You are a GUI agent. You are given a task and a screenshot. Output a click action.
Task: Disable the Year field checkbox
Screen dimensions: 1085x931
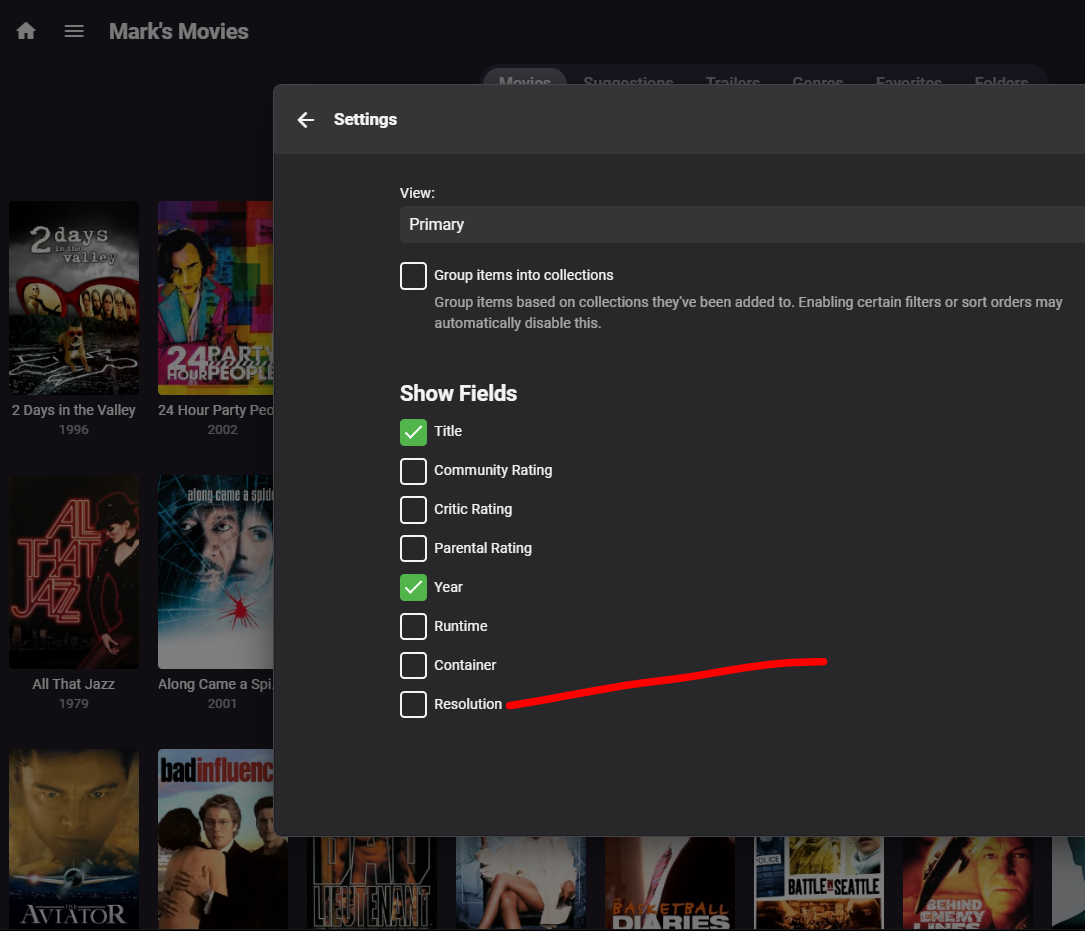pyautogui.click(x=413, y=588)
